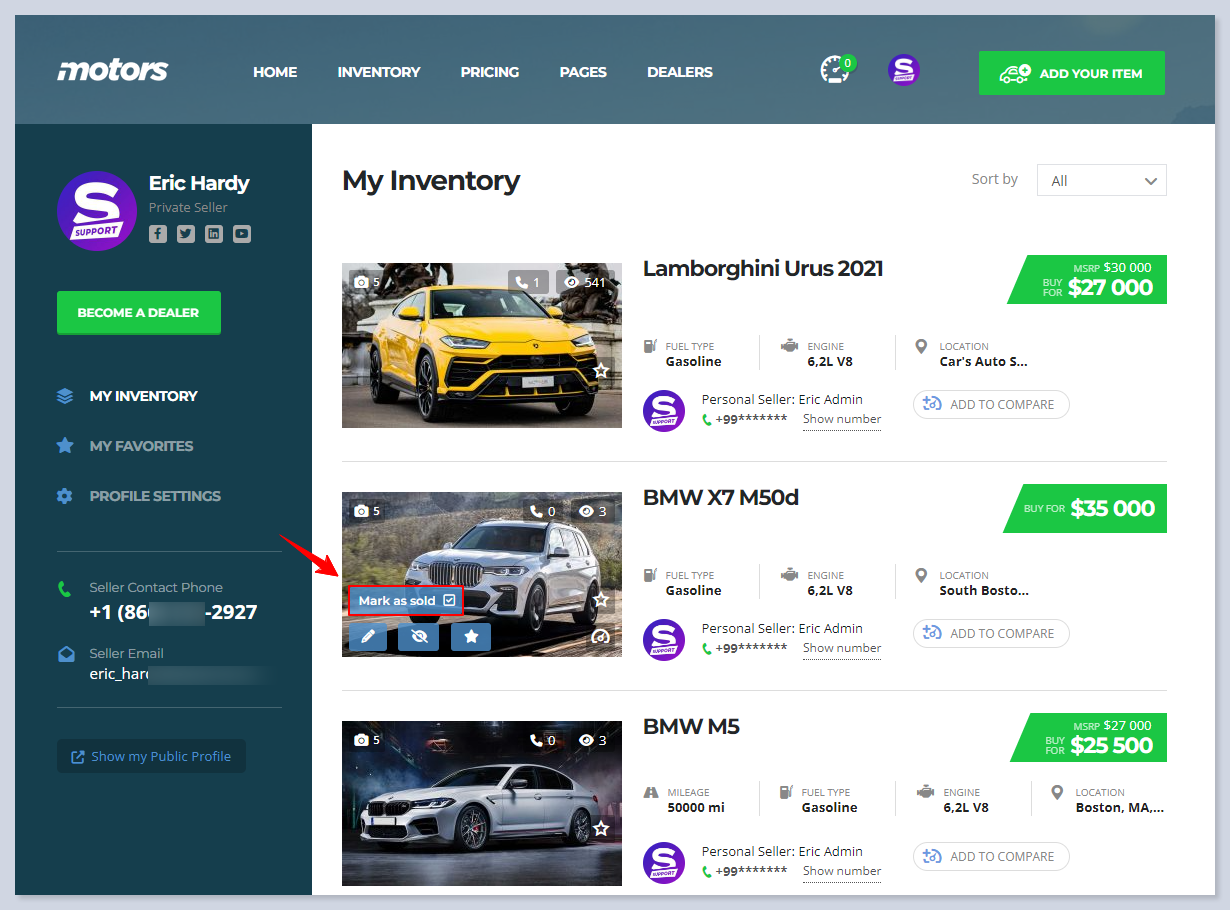Expand the Inventory menu in navigation
Image resolution: width=1230 pixels, height=910 pixels.
(x=378, y=72)
